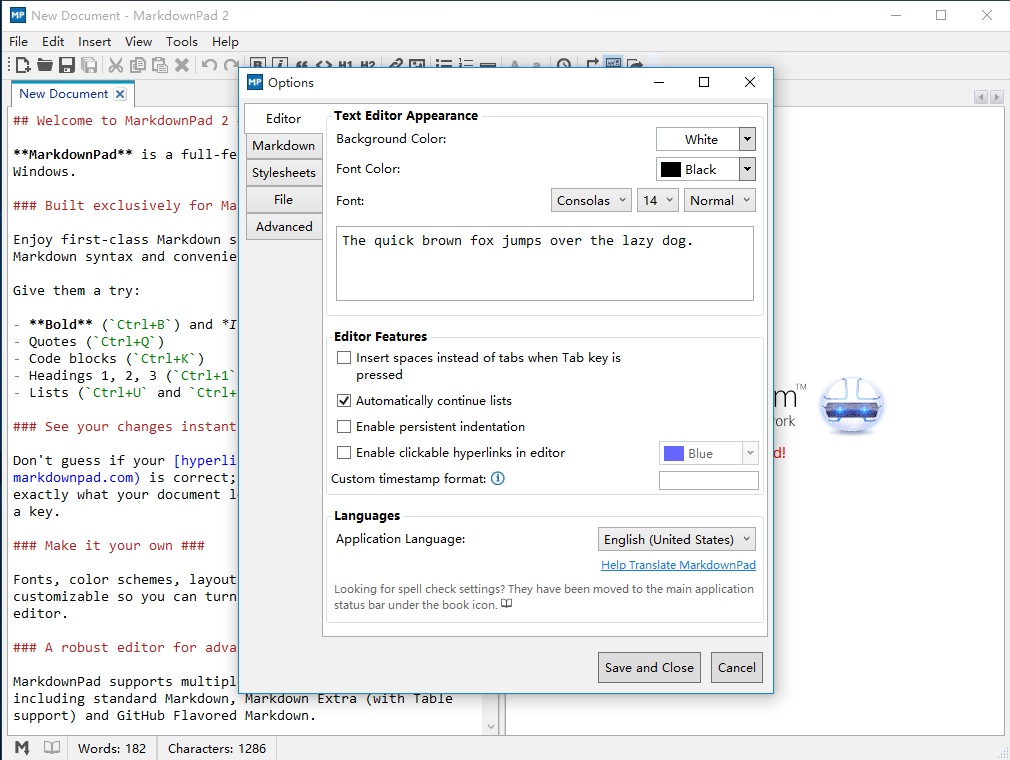This screenshot has height=760, width=1010.
Task: Open the Consolas font dropdown
Action: point(591,200)
